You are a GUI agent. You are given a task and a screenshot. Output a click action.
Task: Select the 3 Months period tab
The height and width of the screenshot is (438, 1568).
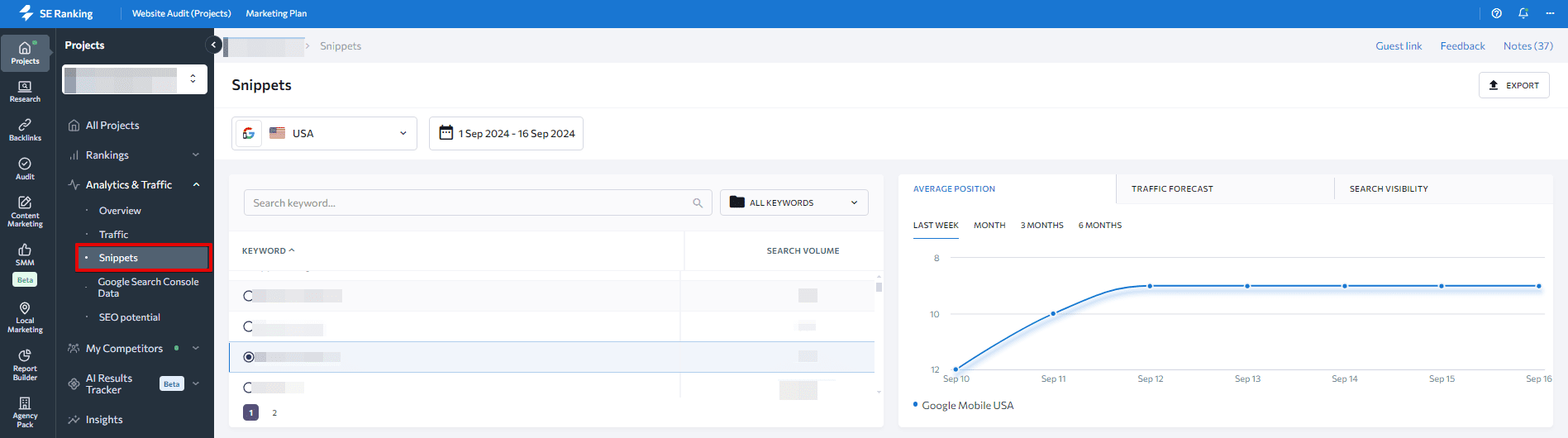[x=1041, y=226]
